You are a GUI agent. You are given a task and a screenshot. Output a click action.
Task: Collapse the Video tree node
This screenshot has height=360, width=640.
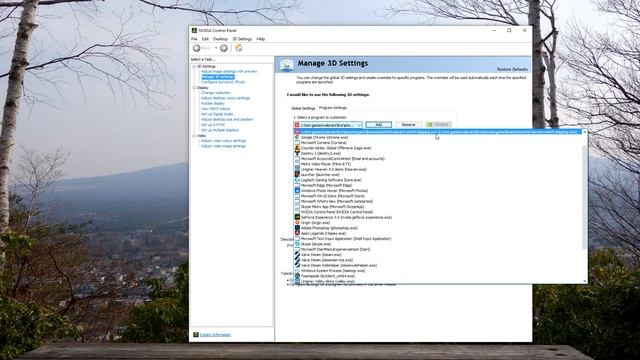(194, 136)
